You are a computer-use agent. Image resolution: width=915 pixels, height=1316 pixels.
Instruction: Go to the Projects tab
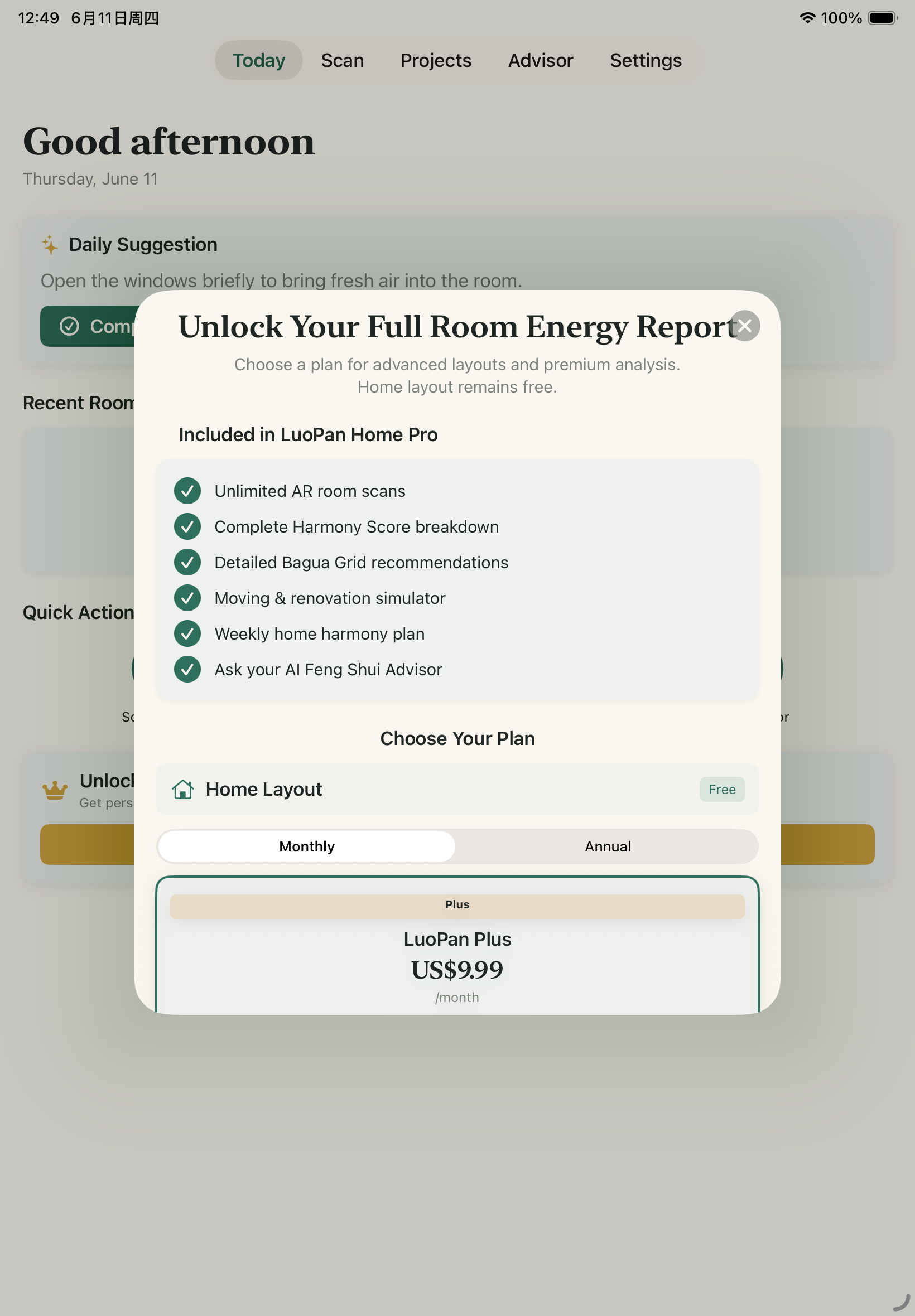[x=436, y=60]
